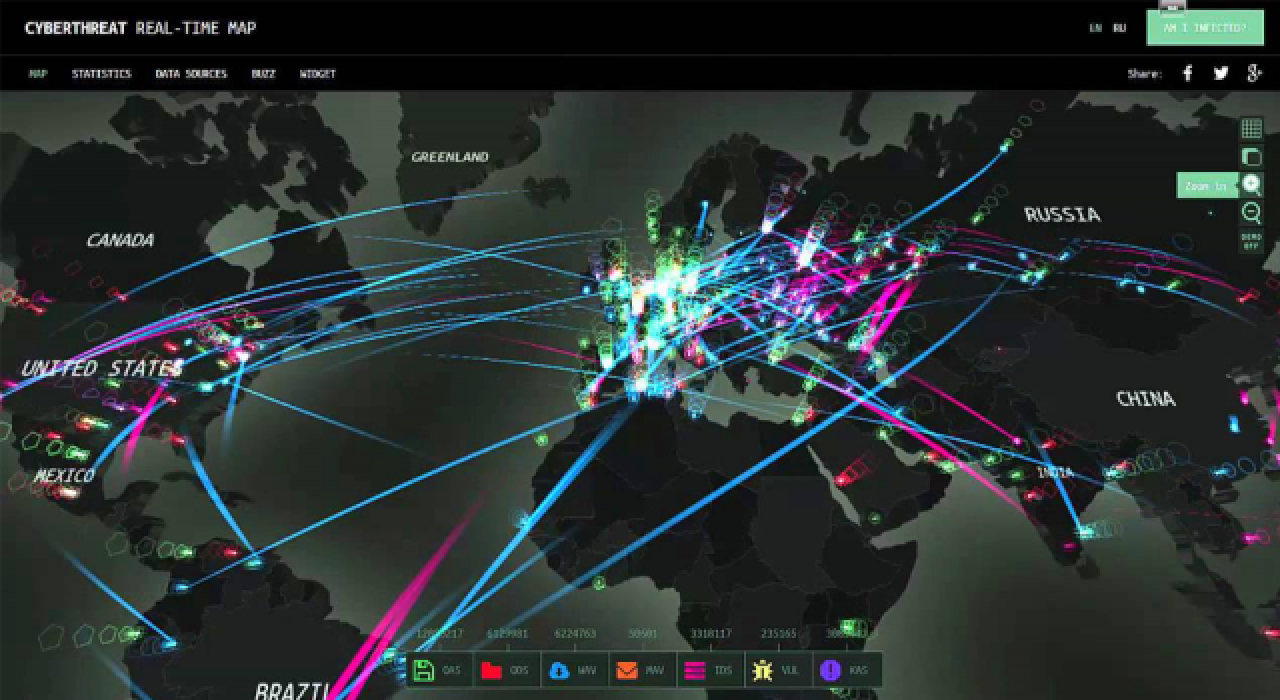Toggle MAV detections with orange envelope icon
This screenshot has width=1280, height=700.
tap(642, 670)
